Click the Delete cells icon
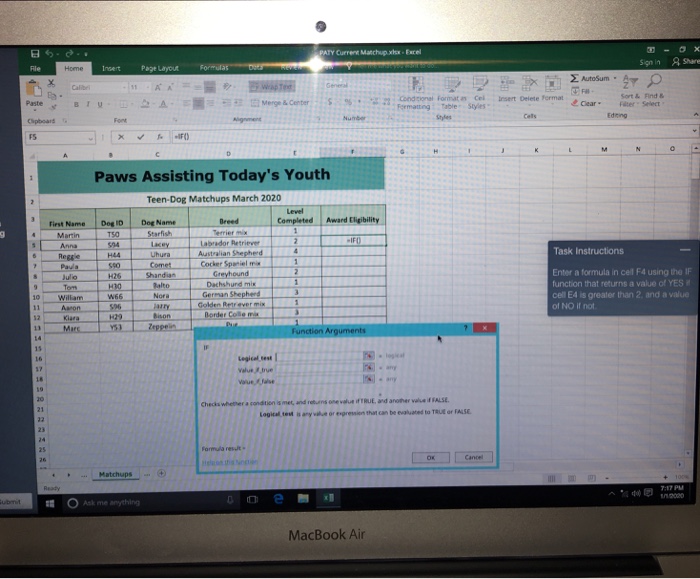The width and height of the screenshot is (700, 579). tap(529, 83)
